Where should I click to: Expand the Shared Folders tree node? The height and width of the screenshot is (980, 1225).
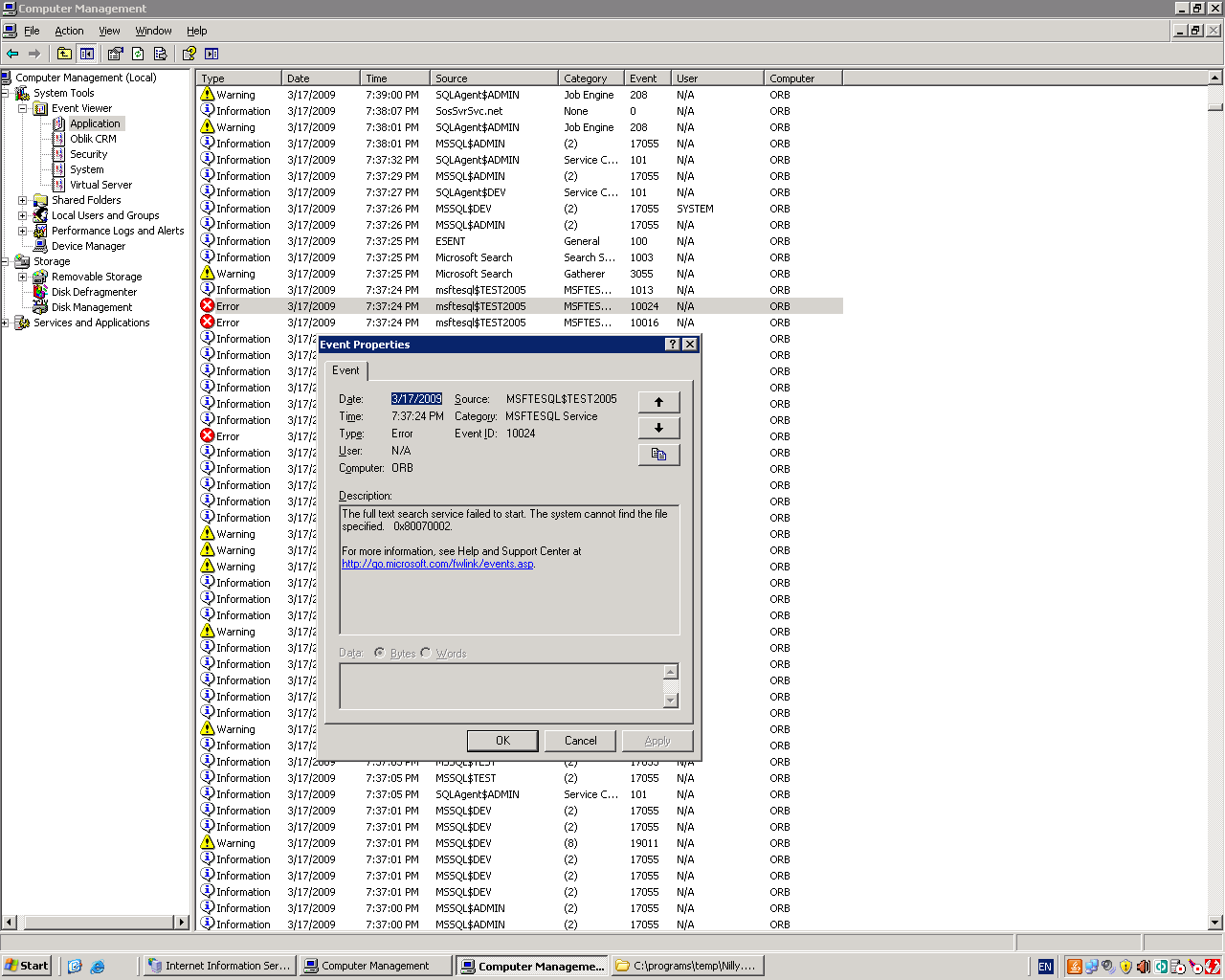tap(23, 200)
